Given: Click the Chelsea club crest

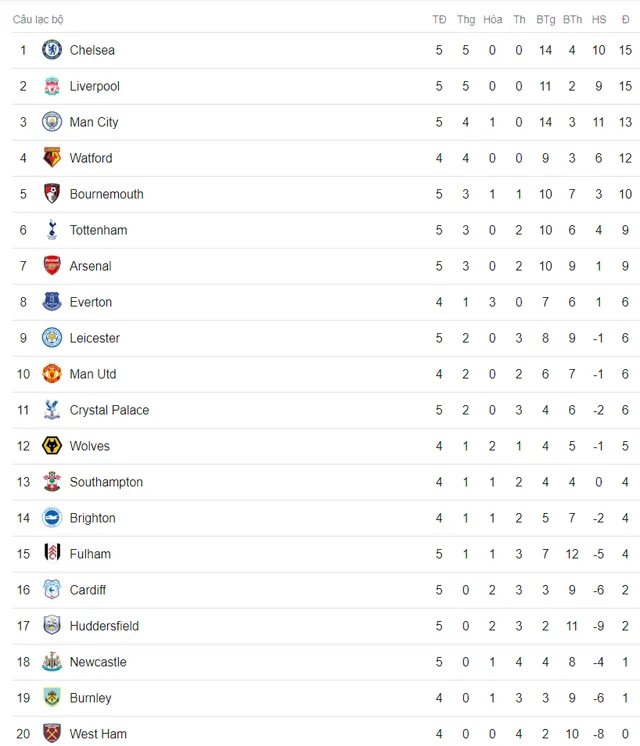Looking at the screenshot, I should [52, 50].
